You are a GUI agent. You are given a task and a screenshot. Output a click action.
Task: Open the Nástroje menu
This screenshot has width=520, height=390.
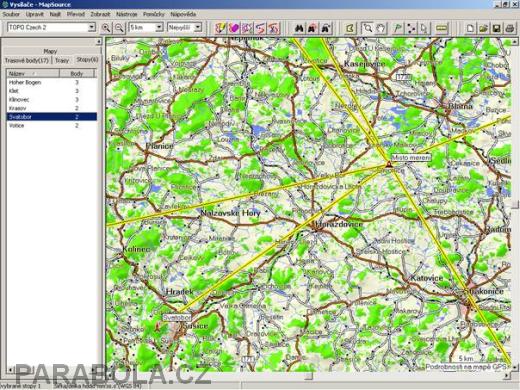126,14
